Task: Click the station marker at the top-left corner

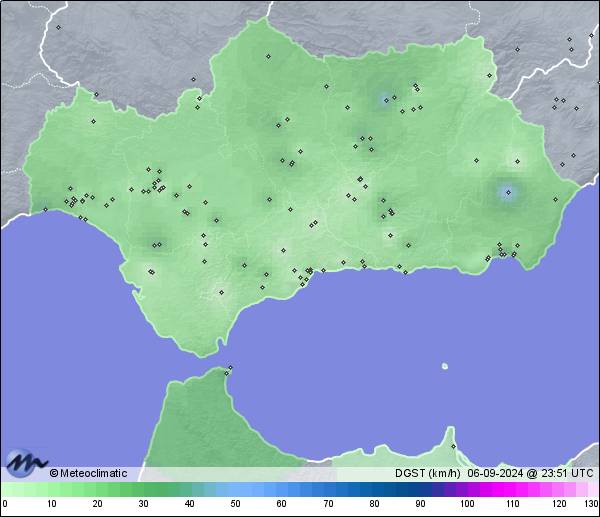Action: click(x=58, y=28)
